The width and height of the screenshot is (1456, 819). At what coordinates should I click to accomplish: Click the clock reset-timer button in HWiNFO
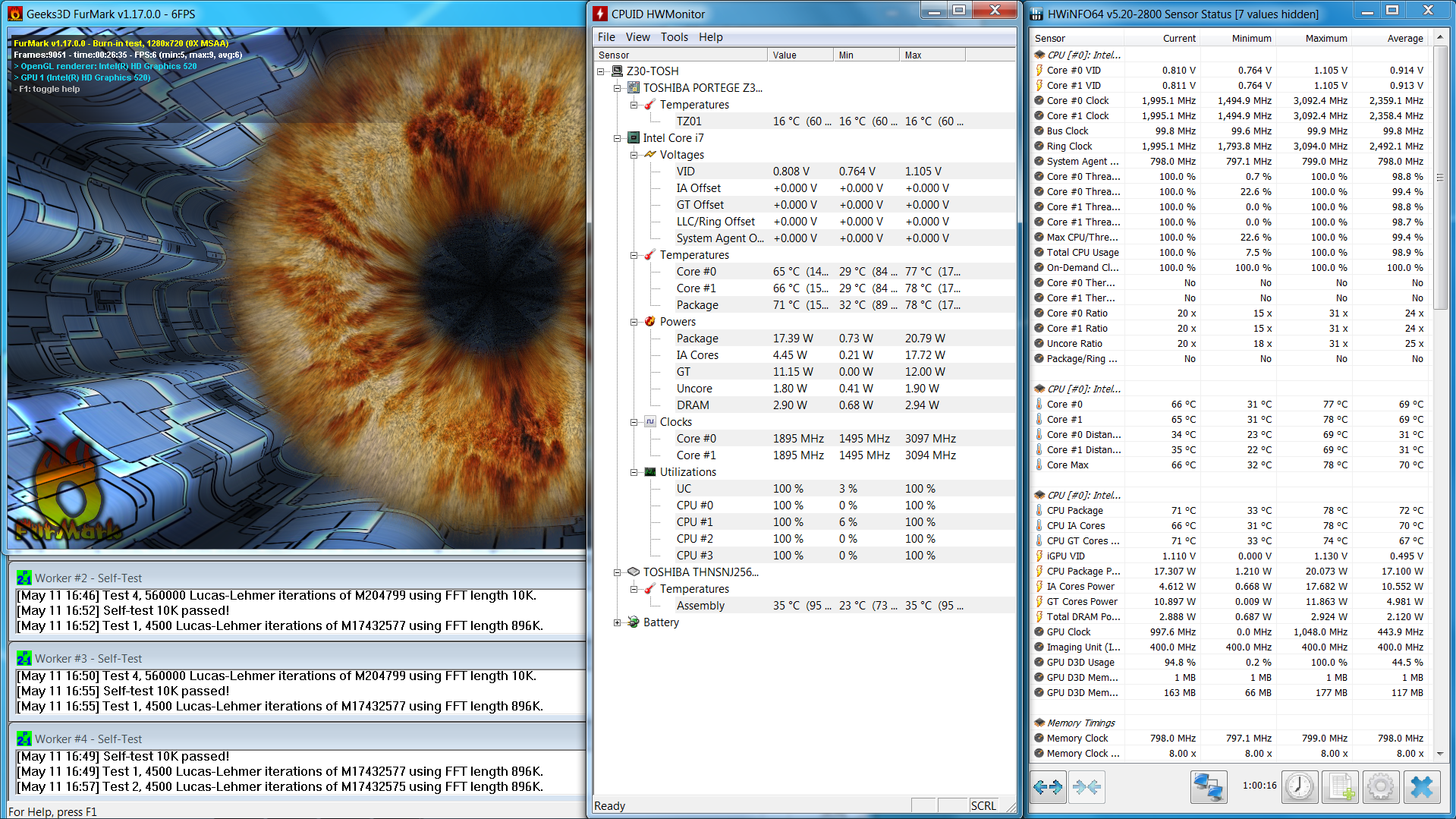(1300, 787)
